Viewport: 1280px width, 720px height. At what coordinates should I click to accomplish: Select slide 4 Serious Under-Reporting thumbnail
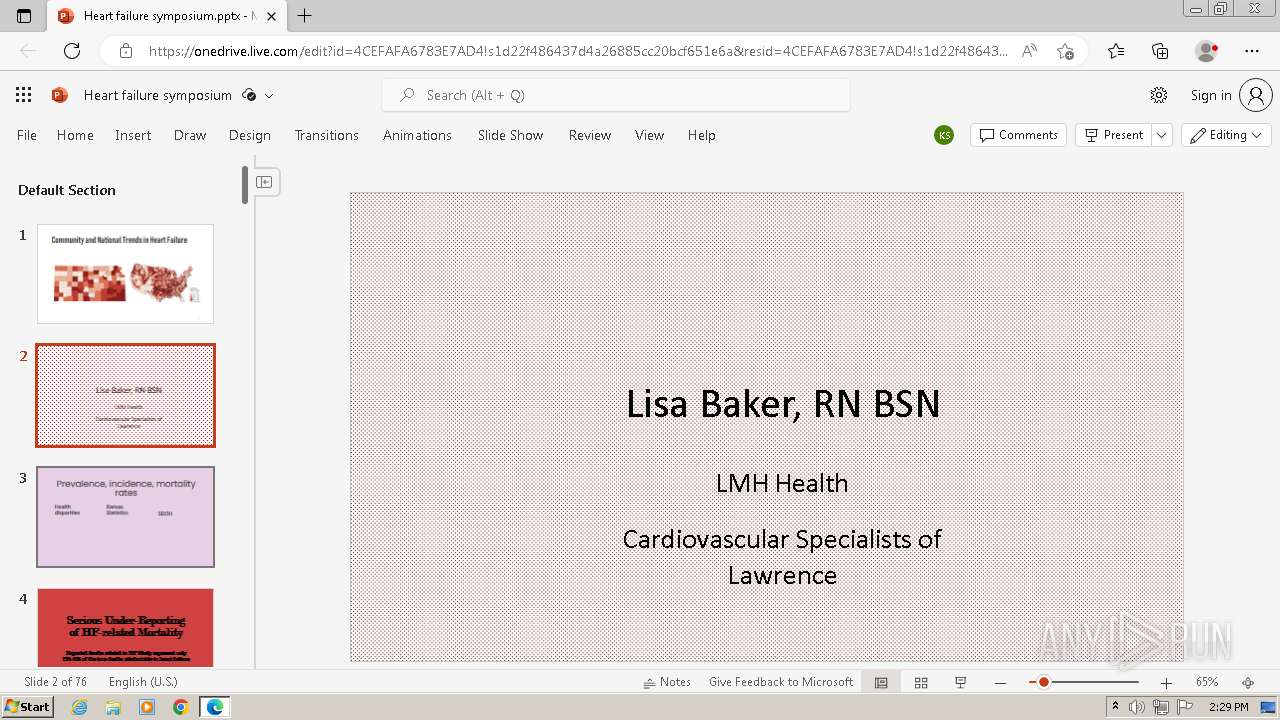point(125,628)
